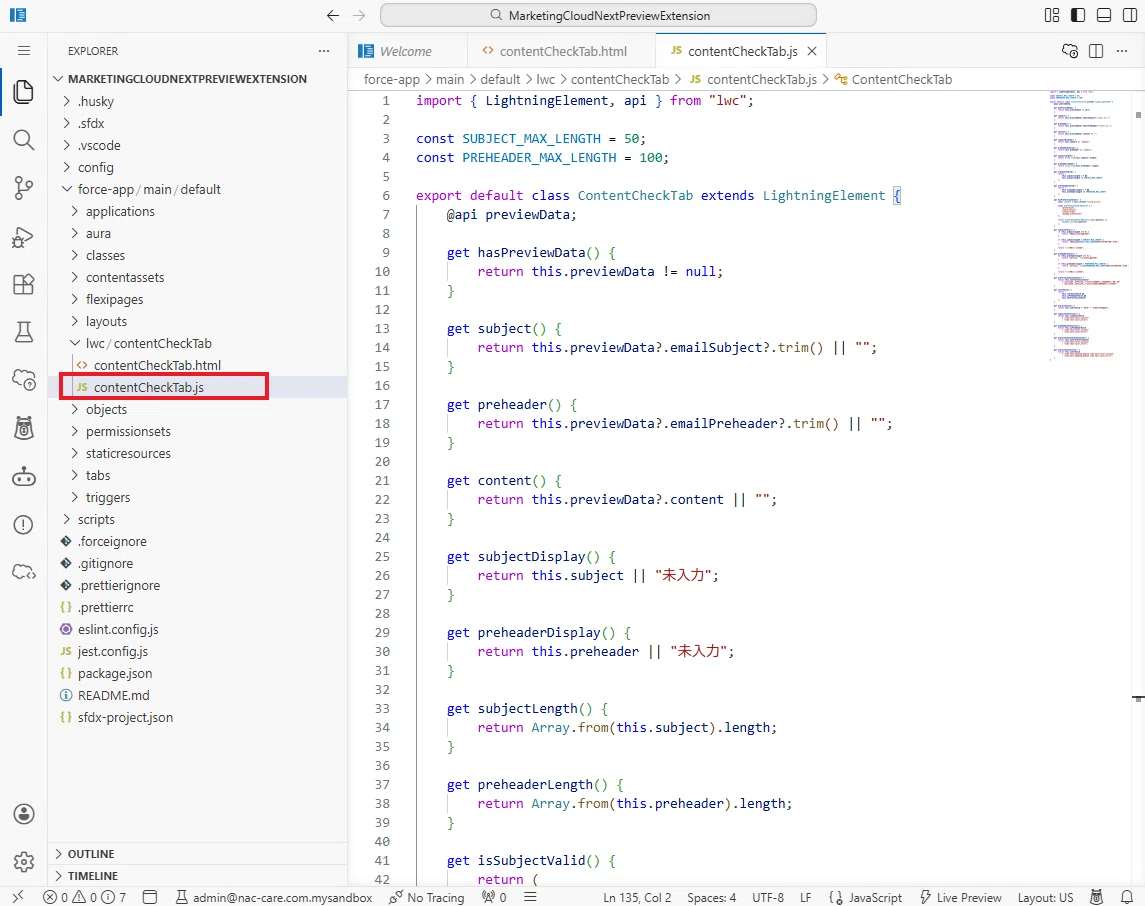
Task: Expand the applications folder
Action: [197, 211]
